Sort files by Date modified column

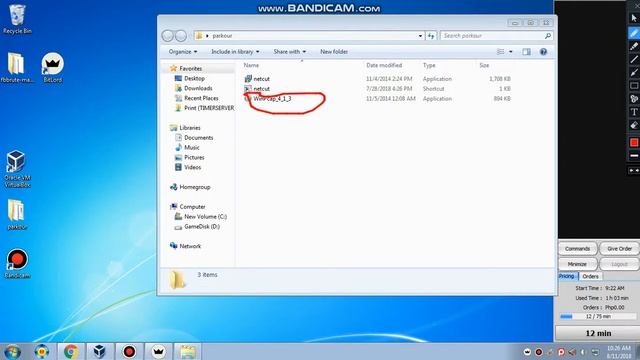point(384,65)
